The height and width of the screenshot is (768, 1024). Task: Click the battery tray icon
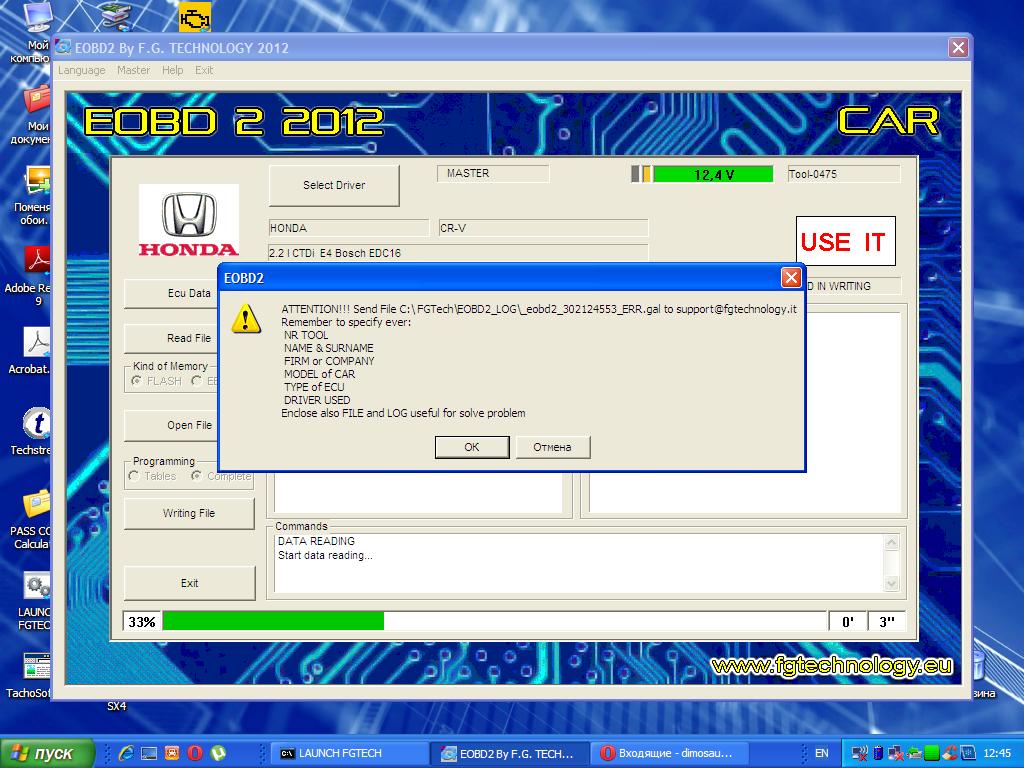tap(878, 753)
